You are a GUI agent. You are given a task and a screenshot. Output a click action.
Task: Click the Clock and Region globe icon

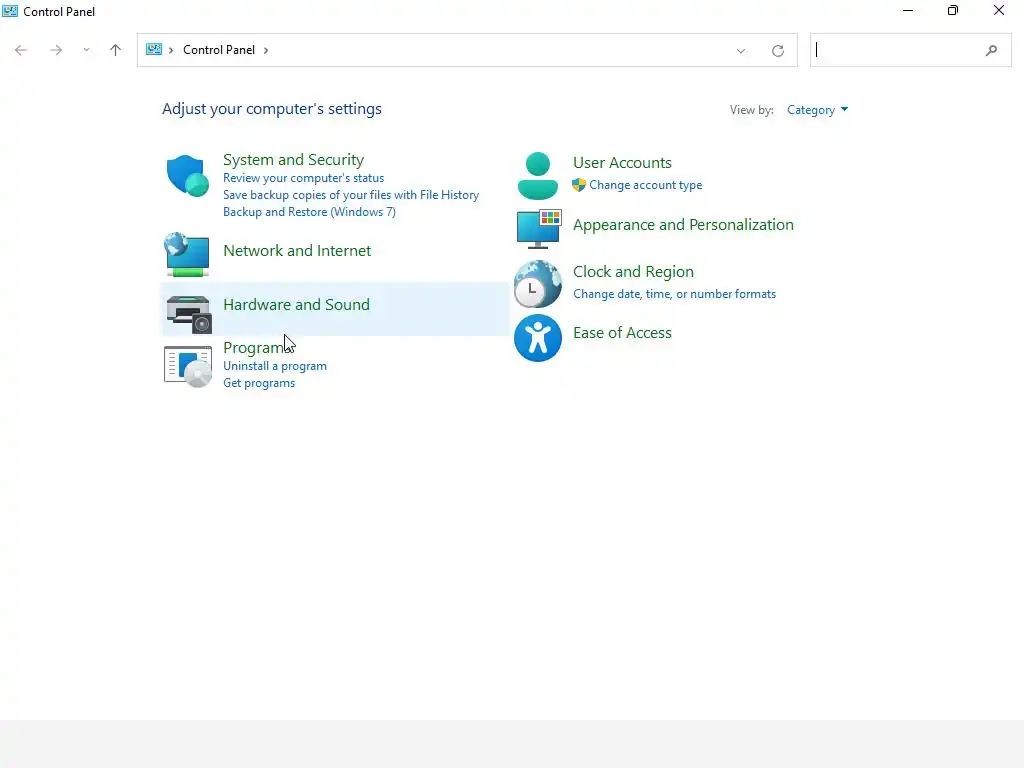tap(537, 284)
